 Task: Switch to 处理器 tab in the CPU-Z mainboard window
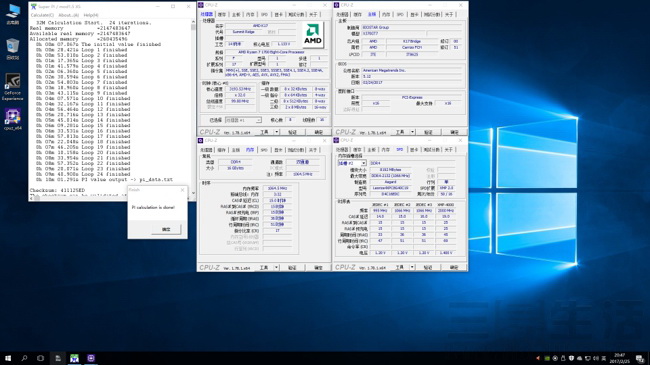click(342, 15)
